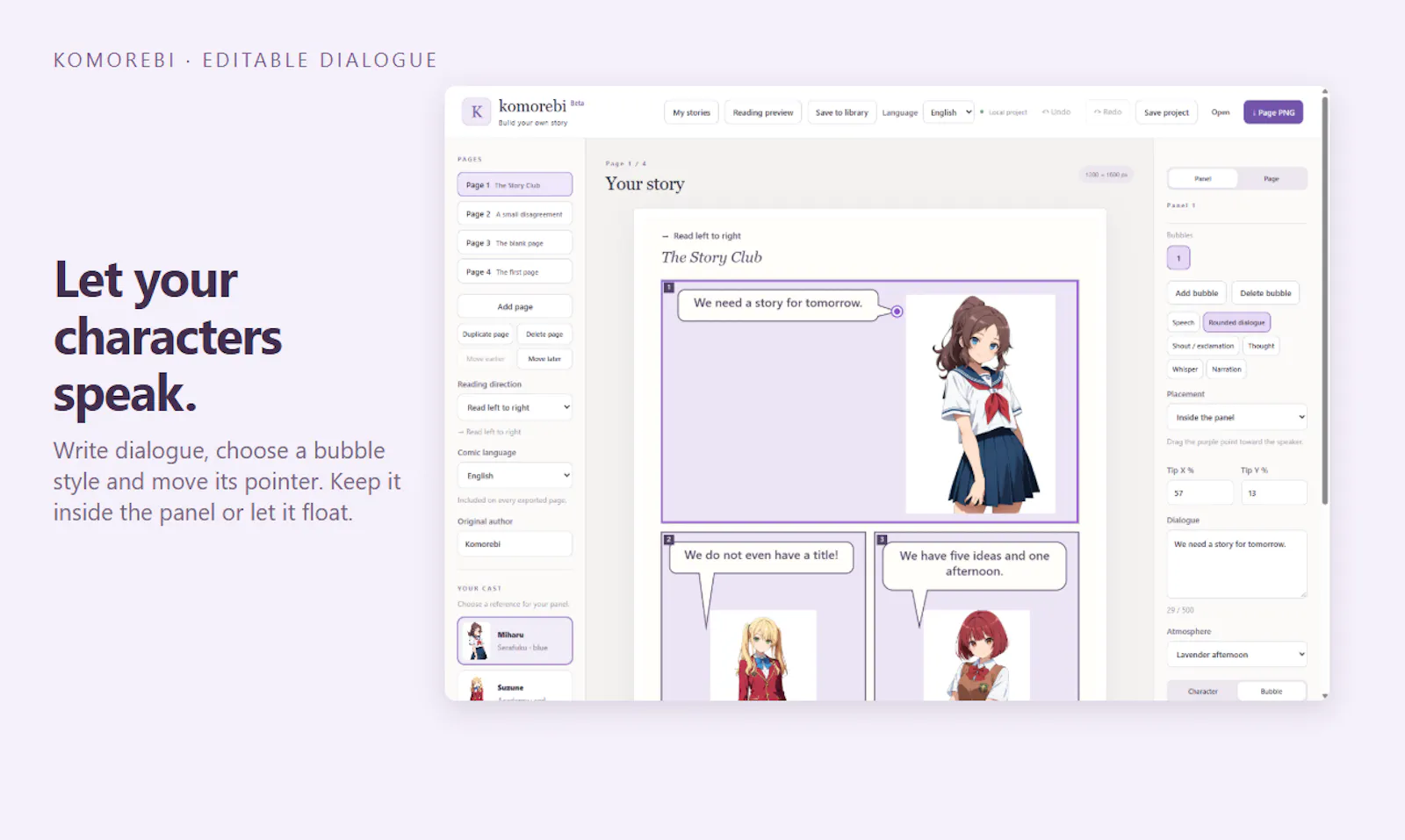Choose Narration bubble style
The width and height of the screenshot is (1405, 840).
coord(1227,369)
